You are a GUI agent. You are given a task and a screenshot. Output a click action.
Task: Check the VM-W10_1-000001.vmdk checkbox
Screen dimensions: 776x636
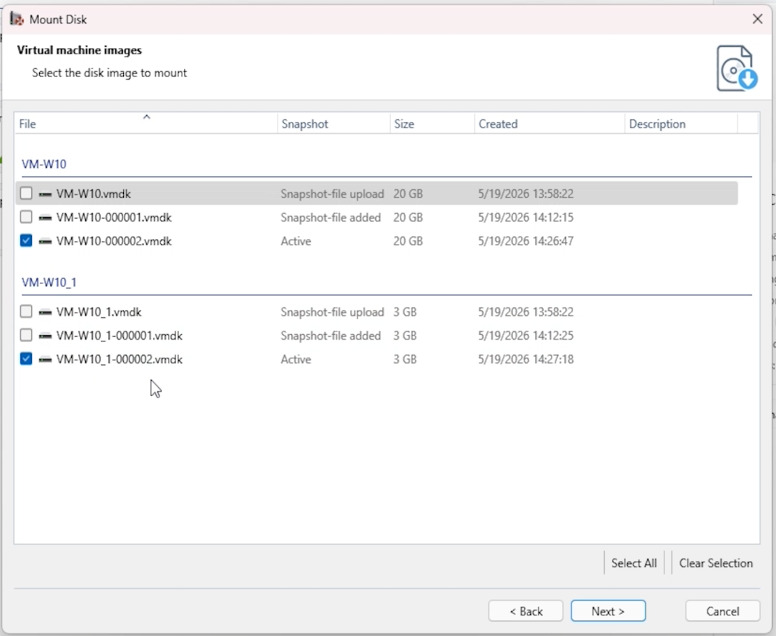pyautogui.click(x=26, y=335)
